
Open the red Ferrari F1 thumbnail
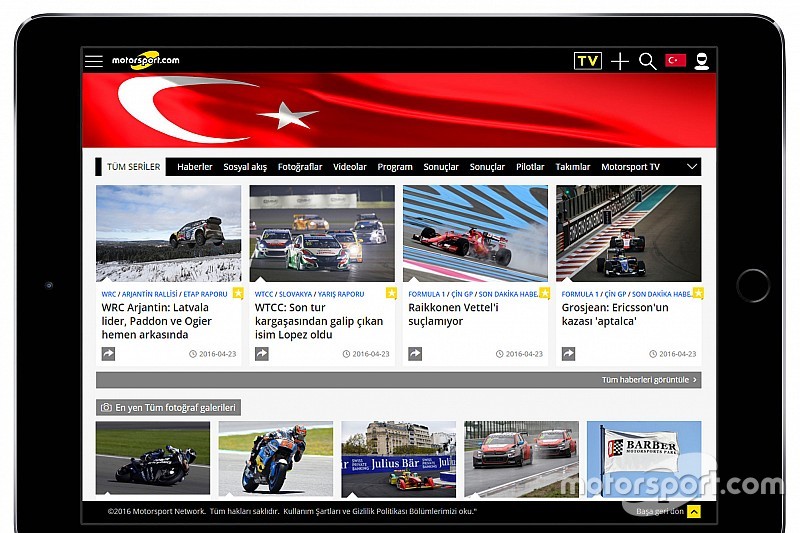click(x=476, y=233)
